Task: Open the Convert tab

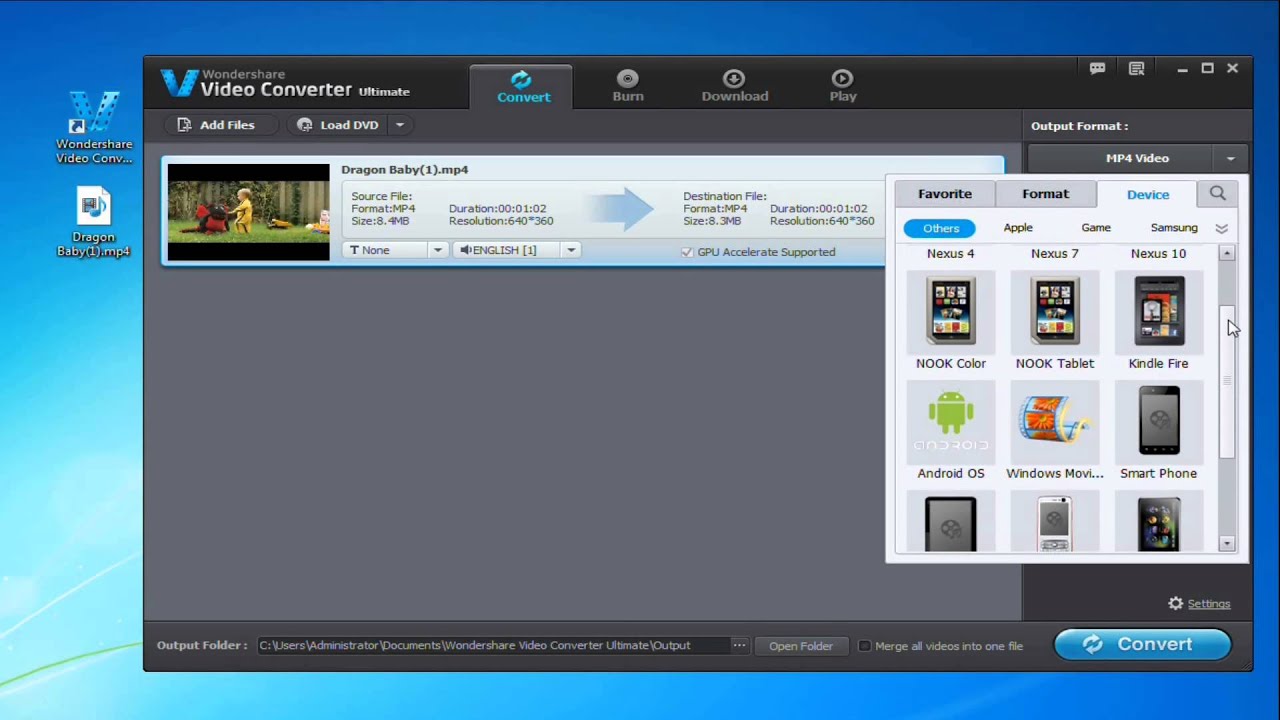Action: pyautogui.click(x=523, y=87)
